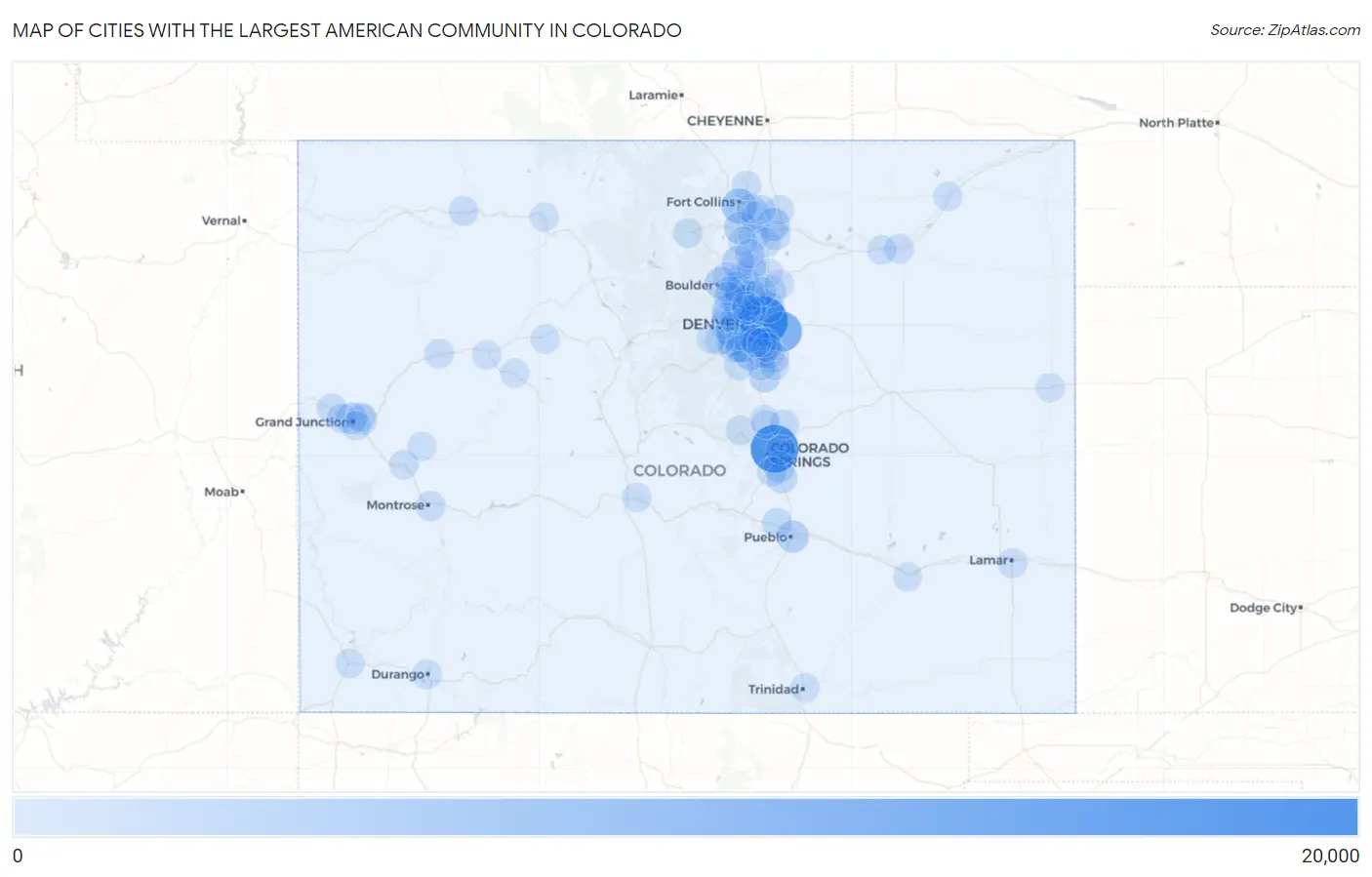Click the large Colorado Springs bubble
Image resolution: width=1372 pixels, height=877 pixels.
774,449
